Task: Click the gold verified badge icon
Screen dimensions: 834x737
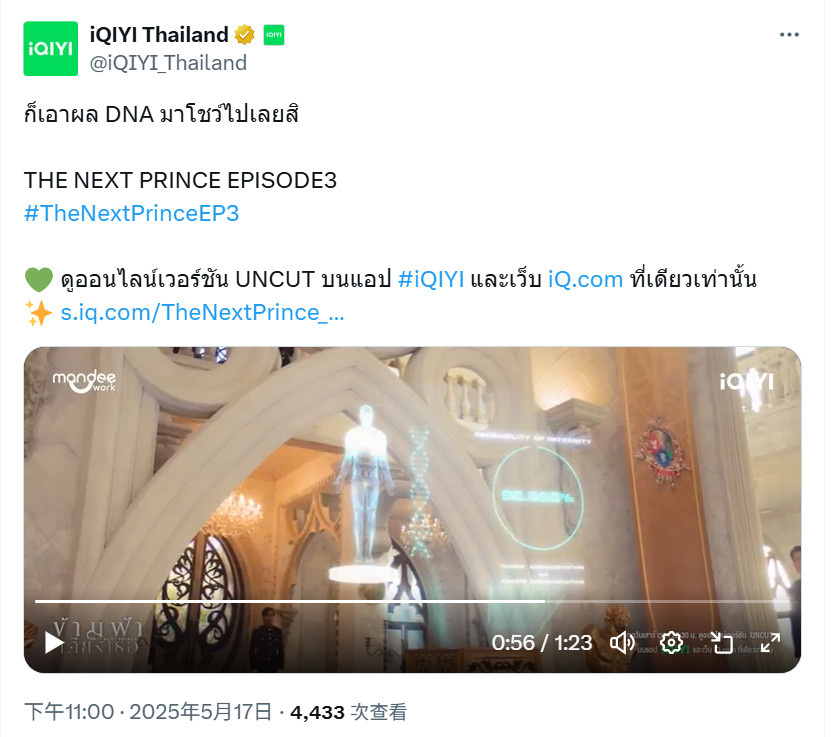Action: tap(244, 35)
